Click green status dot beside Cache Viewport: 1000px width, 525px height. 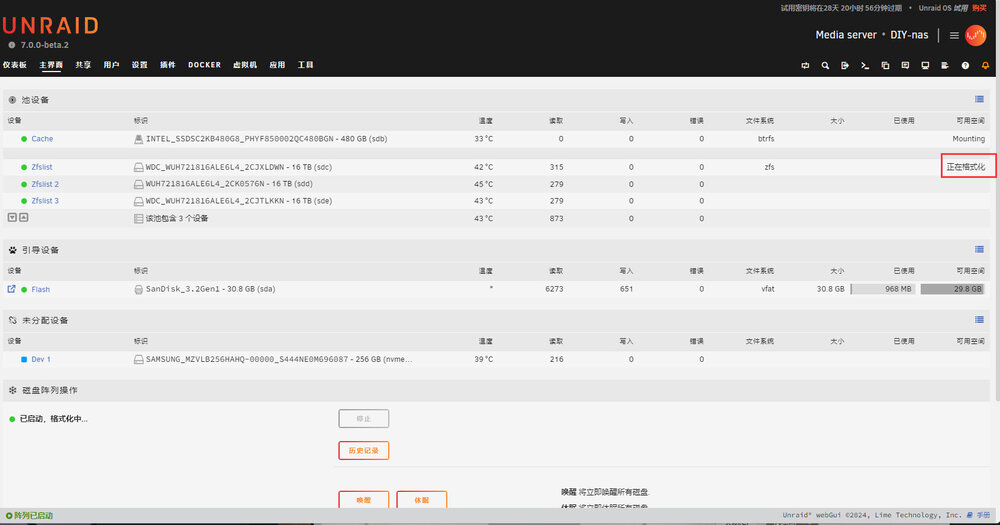(24, 138)
